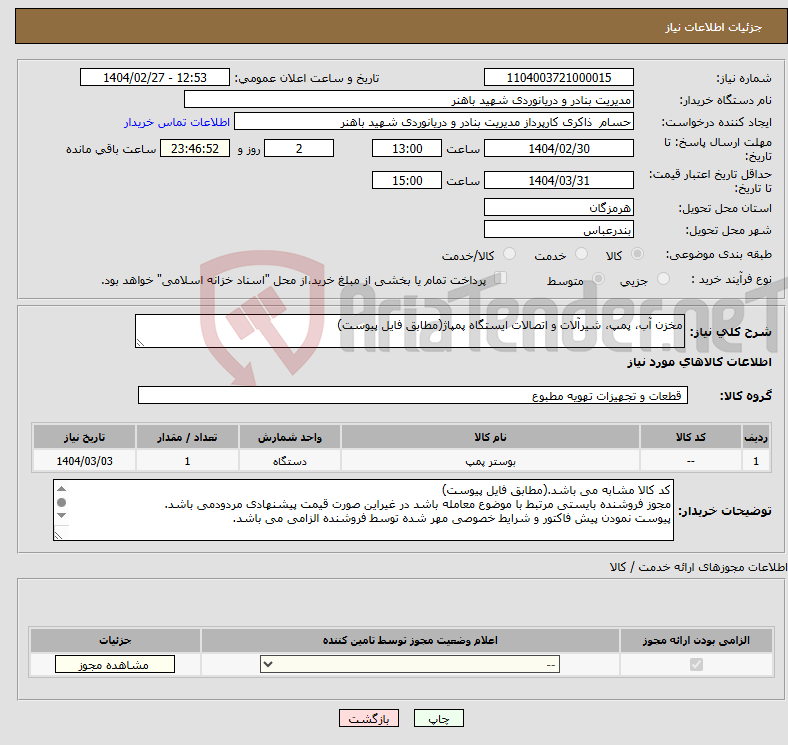Click the announcement date field 1404/02/27 - 12:53

click(x=155, y=77)
